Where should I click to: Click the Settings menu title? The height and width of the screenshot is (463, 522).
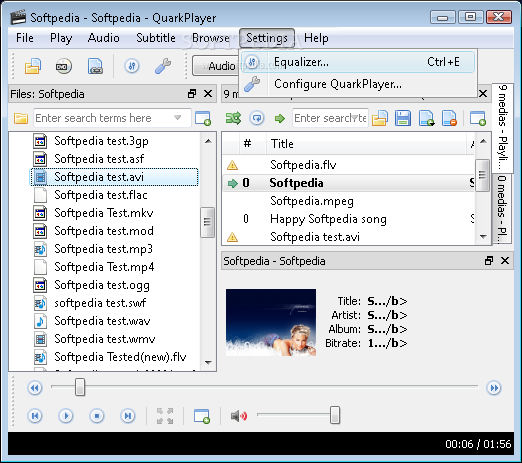click(x=267, y=38)
